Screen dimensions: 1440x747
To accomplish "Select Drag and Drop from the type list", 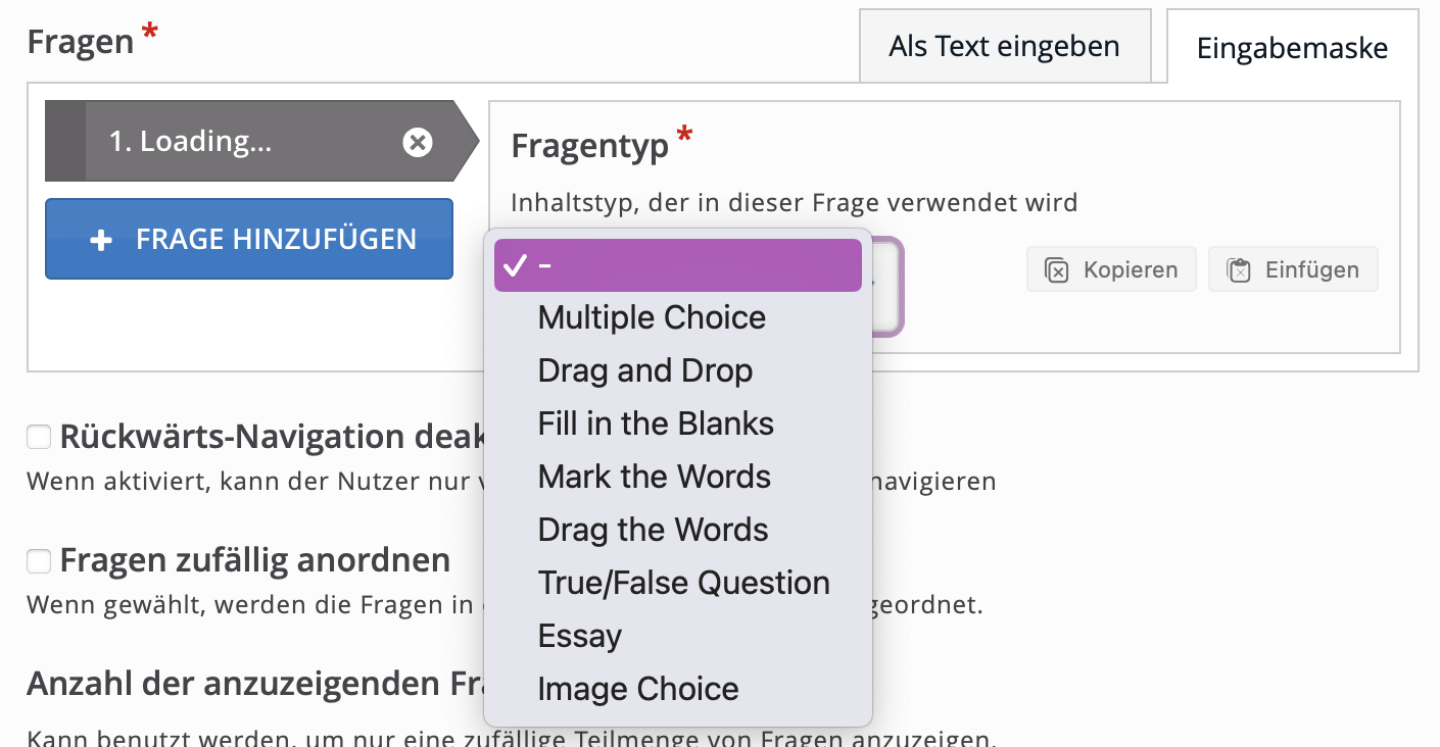I will (x=645, y=370).
